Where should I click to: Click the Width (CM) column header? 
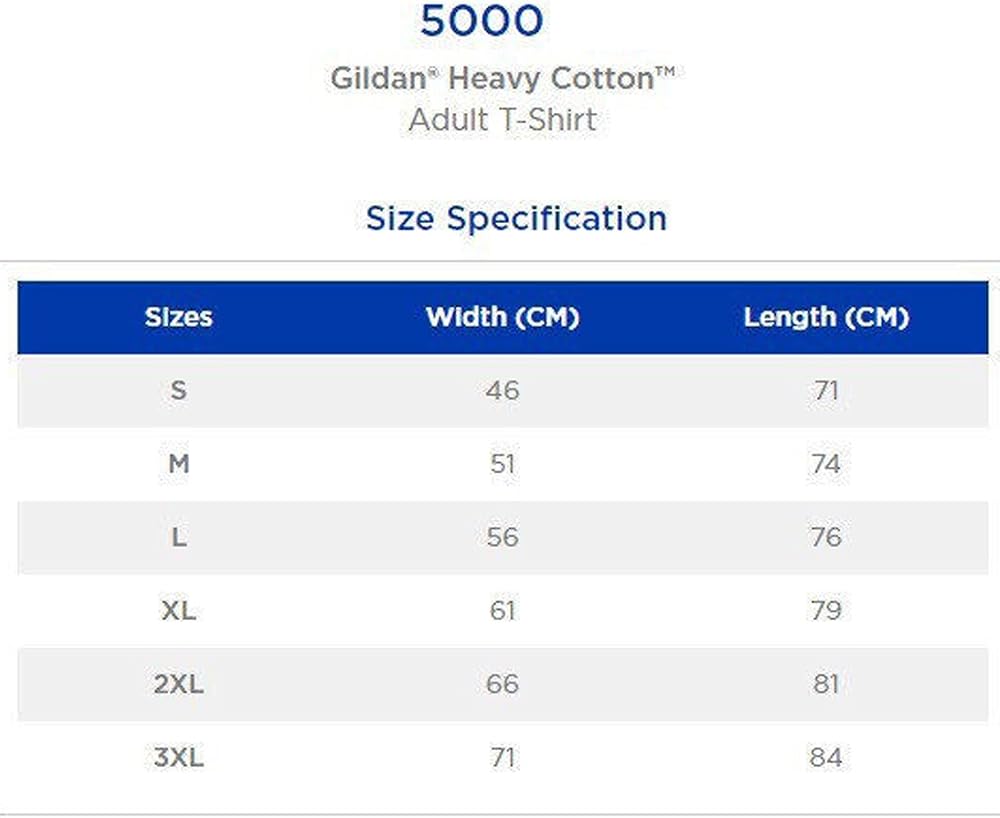(x=503, y=317)
